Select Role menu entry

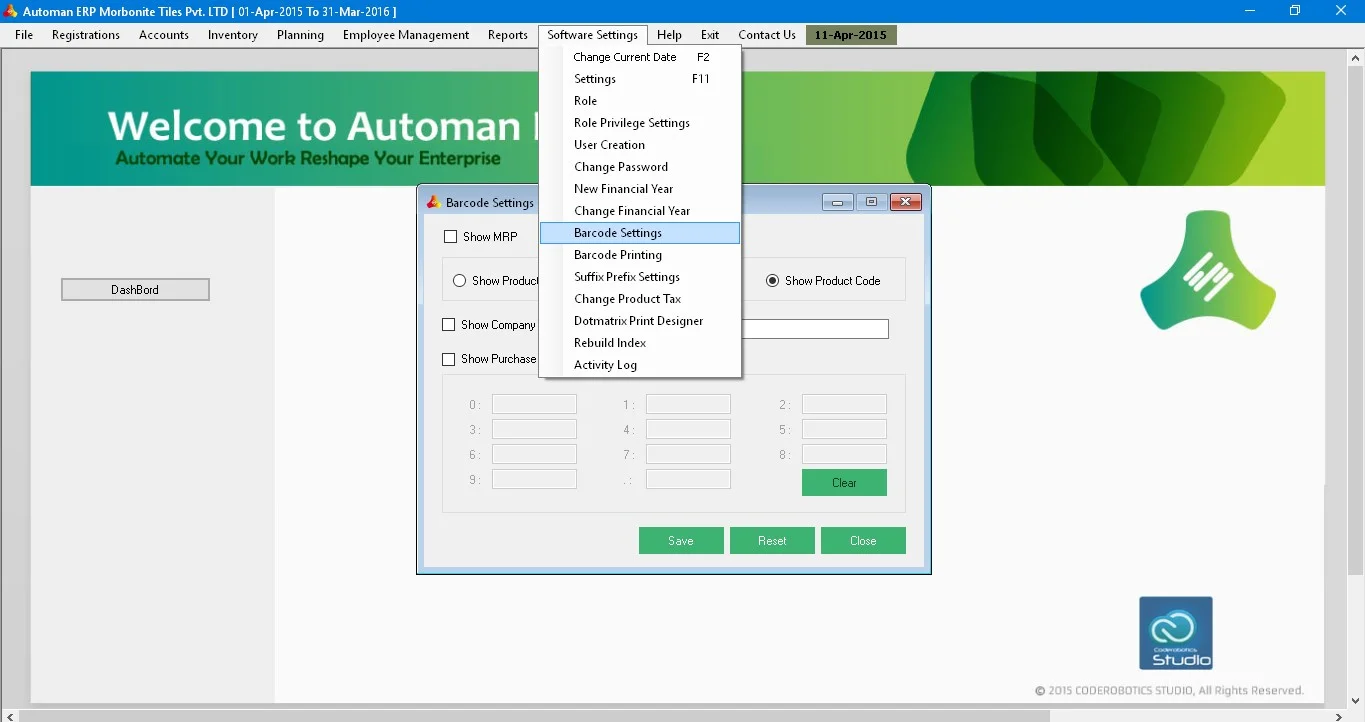640,101
